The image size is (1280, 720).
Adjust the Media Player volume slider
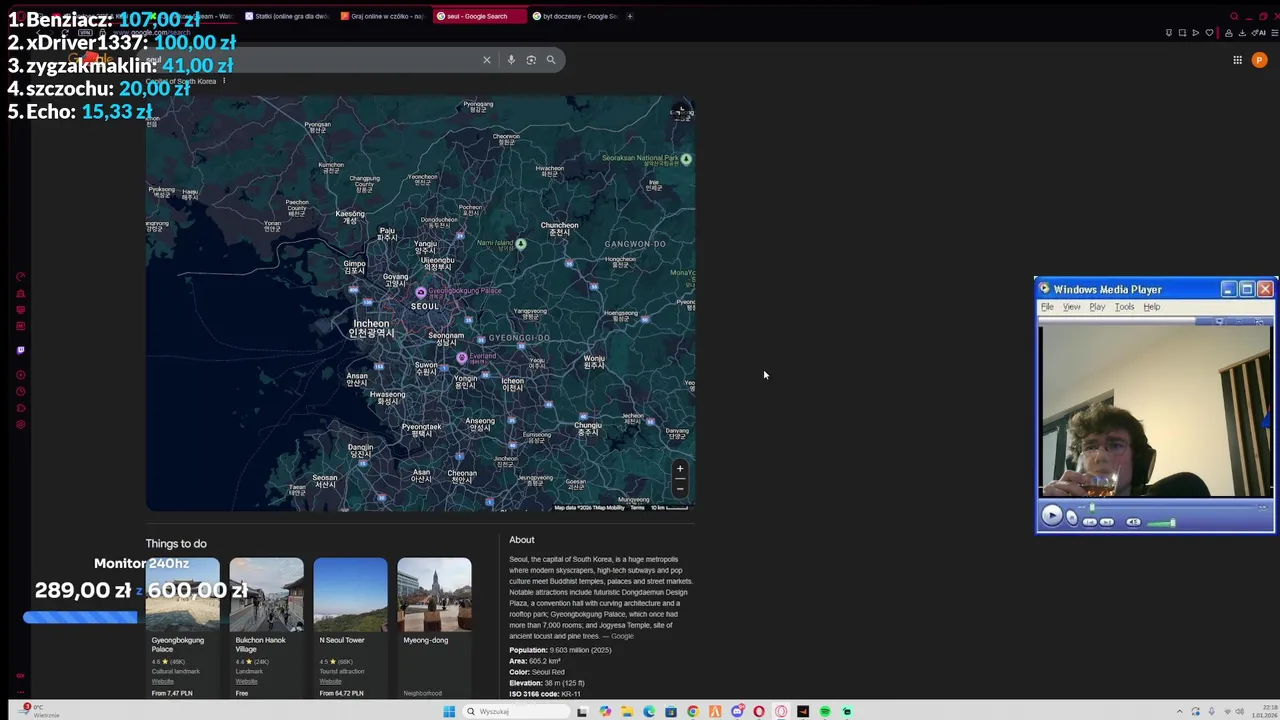[1160, 523]
